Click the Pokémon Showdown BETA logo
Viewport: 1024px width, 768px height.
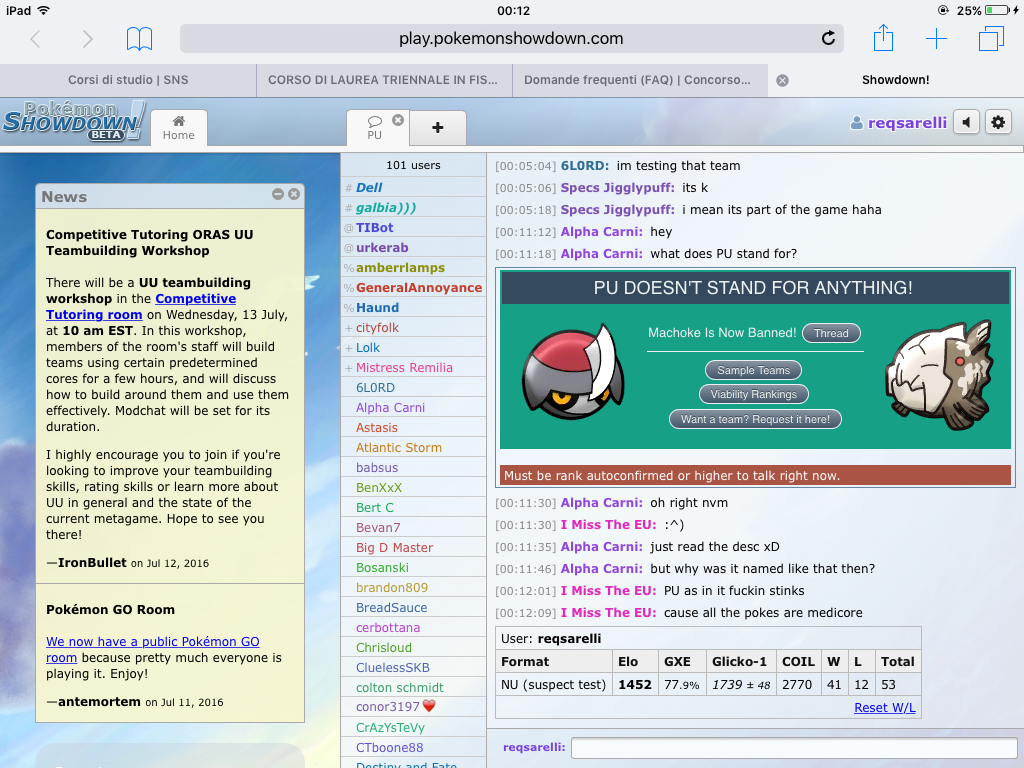pyautogui.click(x=73, y=121)
